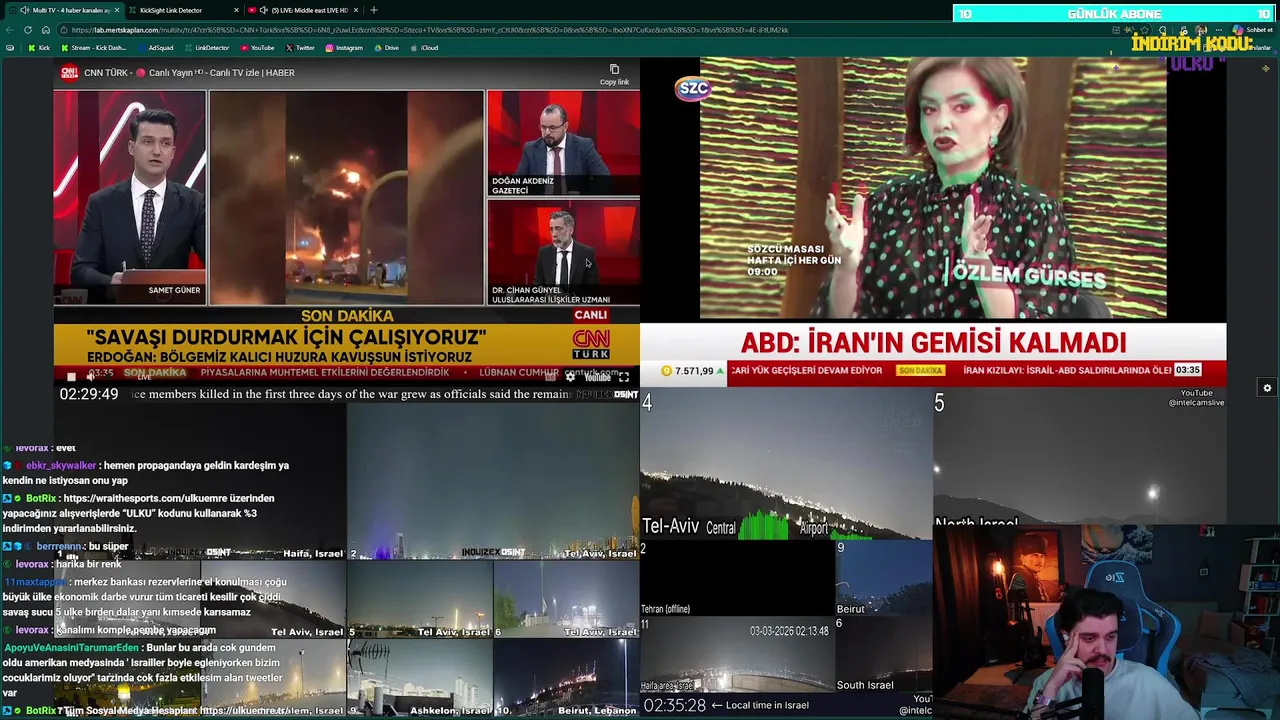Open the YouTube bookmark
Image resolution: width=1280 pixels, height=720 pixels.
pos(258,48)
